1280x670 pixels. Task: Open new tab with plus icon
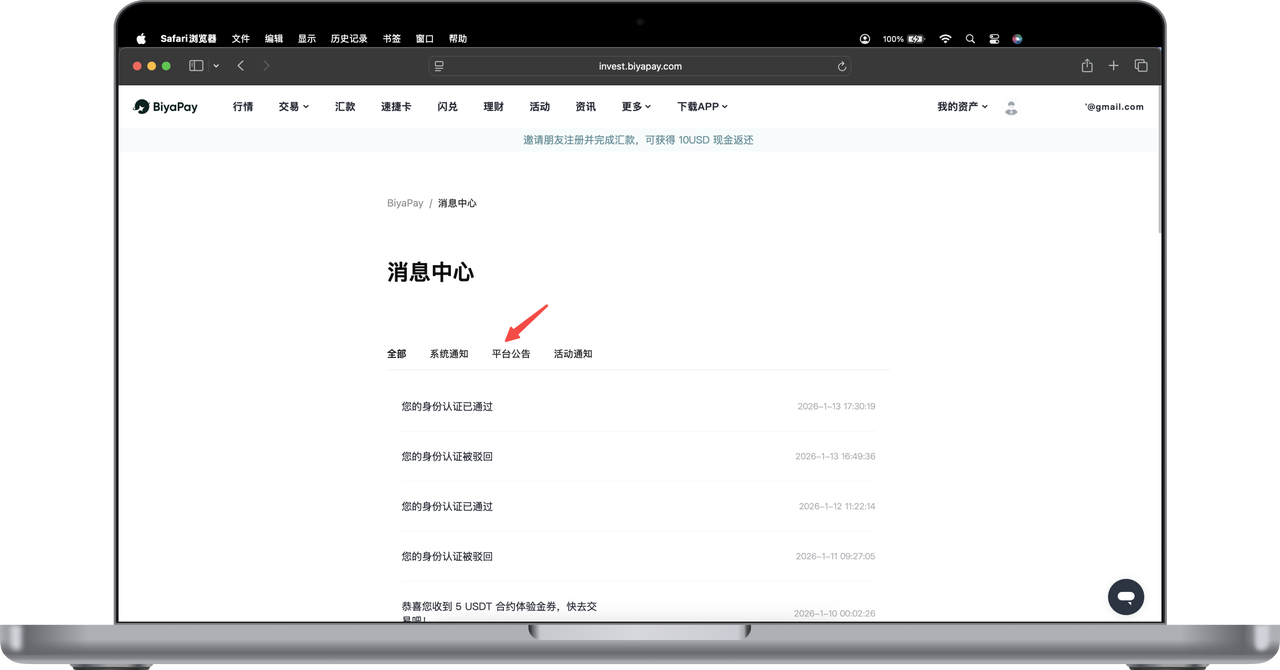1113,66
